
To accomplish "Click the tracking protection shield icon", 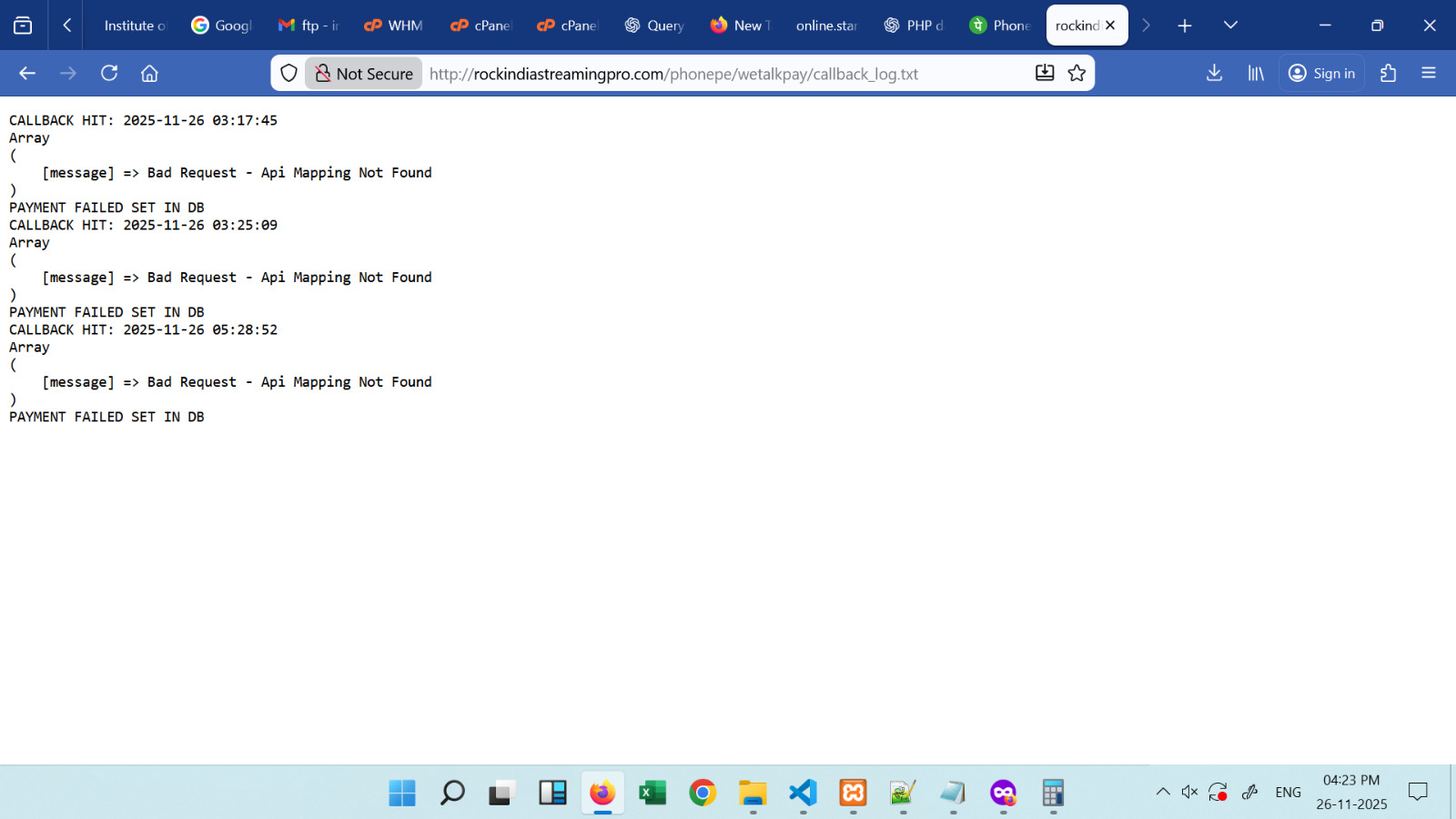I will 288,73.
